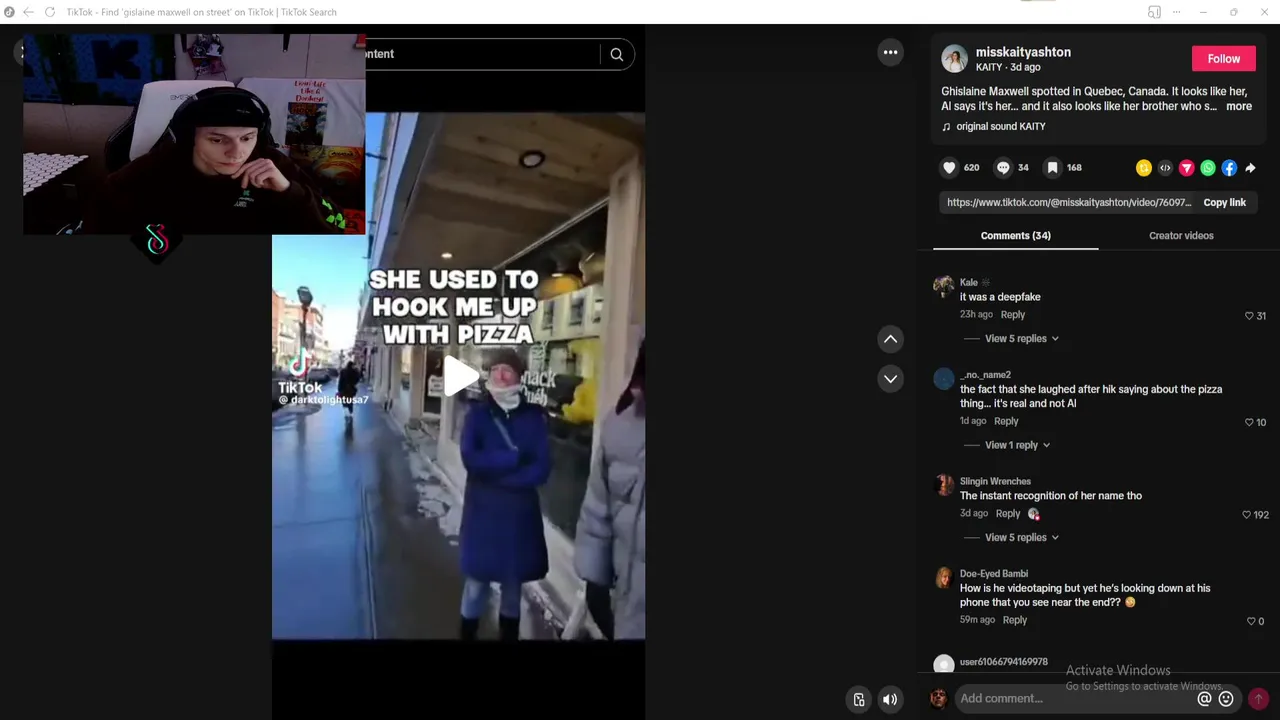Screen dimensions: 1280x720
Task: Post the comment with the red arrow
Action: click(1259, 698)
